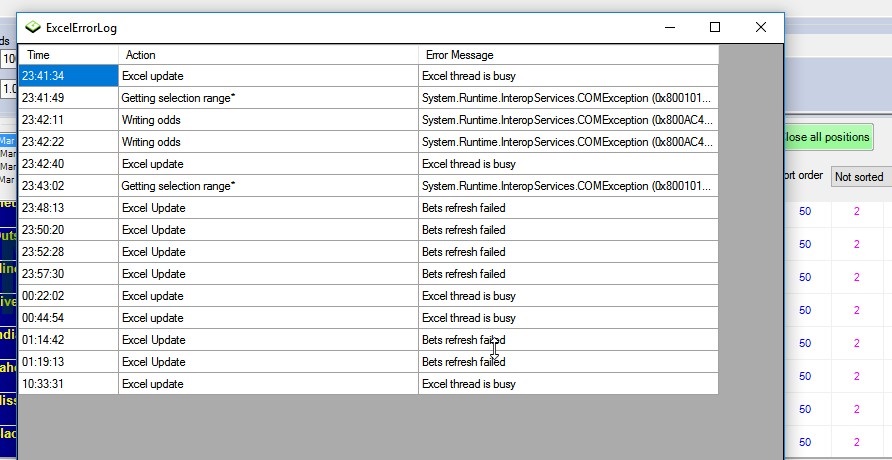The height and width of the screenshot is (460, 892).
Task: Click COMException message in 23:43:02 row
Action: [x=567, y=186]
